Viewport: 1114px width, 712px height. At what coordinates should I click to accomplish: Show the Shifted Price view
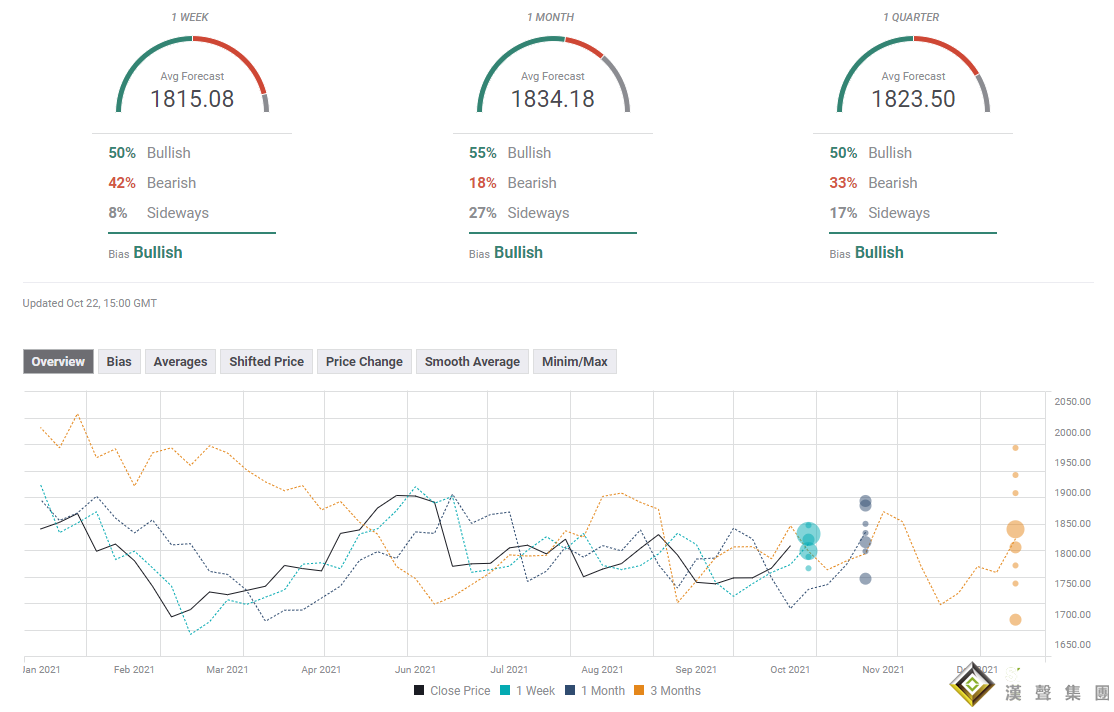(x=266, y=362)
